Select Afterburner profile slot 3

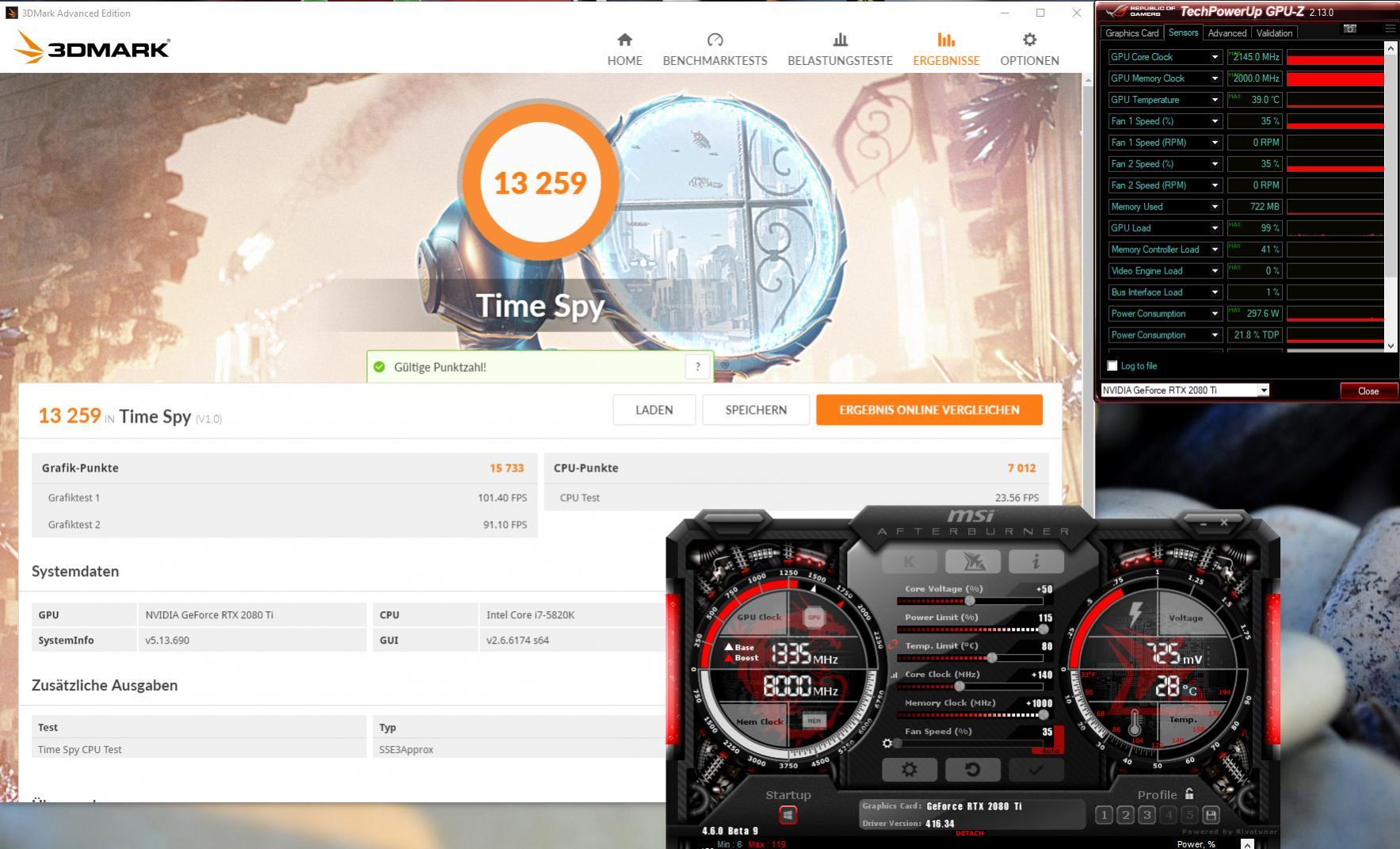1146,815
